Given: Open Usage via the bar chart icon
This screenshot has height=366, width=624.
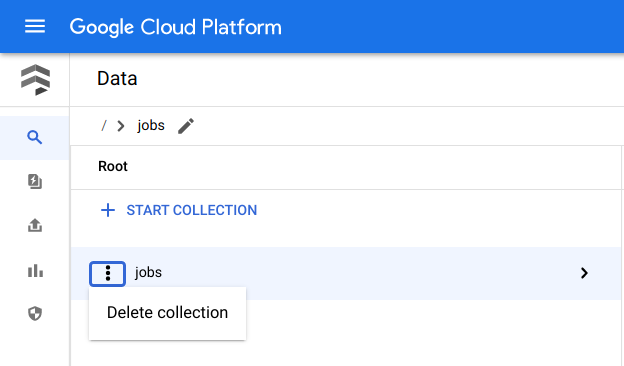Looking at the screenshot, I should tap(35, 271).
